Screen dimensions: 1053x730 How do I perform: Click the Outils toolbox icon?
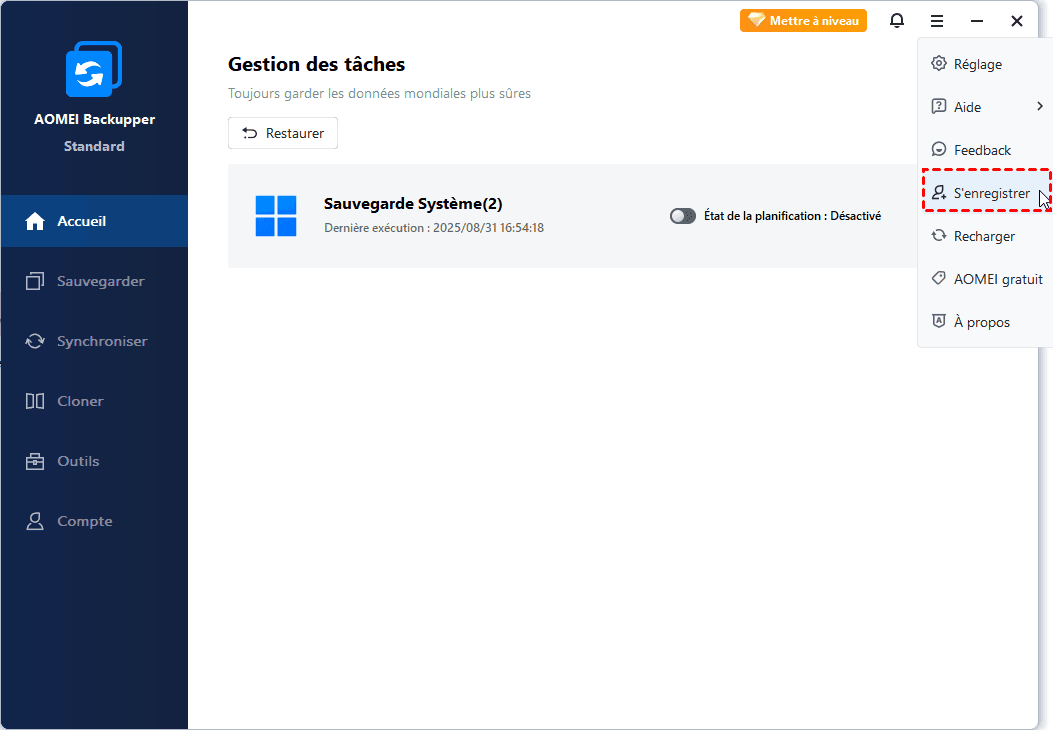click(x=35, y=461)
